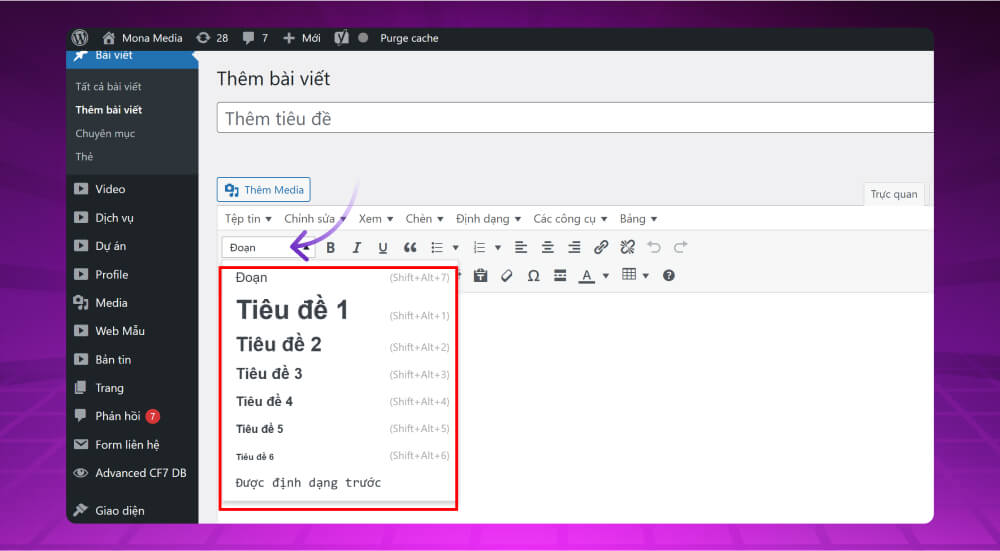
Task: Open the 28 pending updates icon
Action: 212,38
